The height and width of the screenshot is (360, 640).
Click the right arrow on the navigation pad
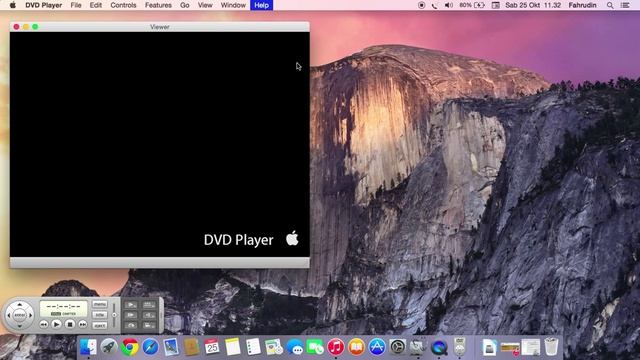click(30, 316)
